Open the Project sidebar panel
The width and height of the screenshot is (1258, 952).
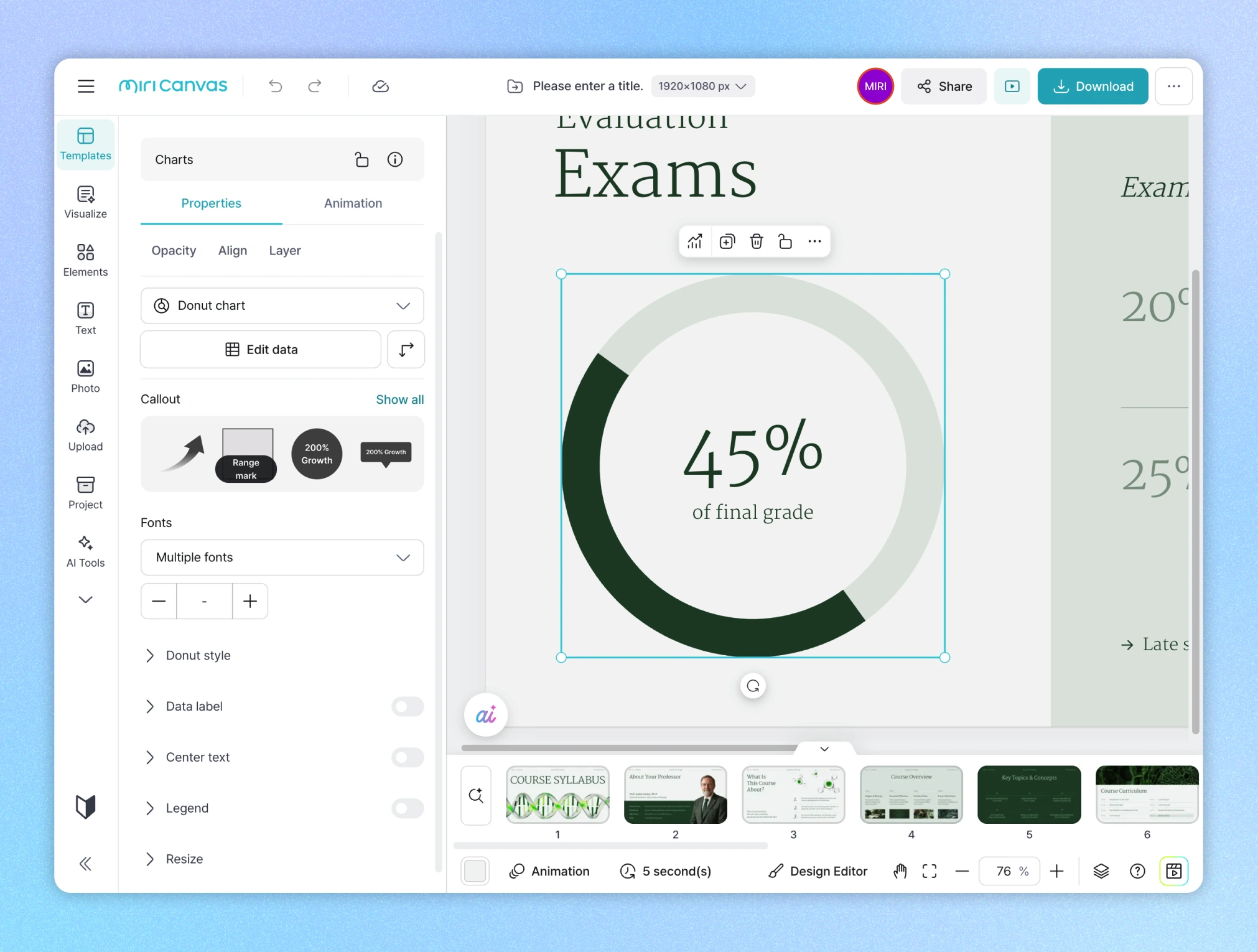[x=86, y=493]
